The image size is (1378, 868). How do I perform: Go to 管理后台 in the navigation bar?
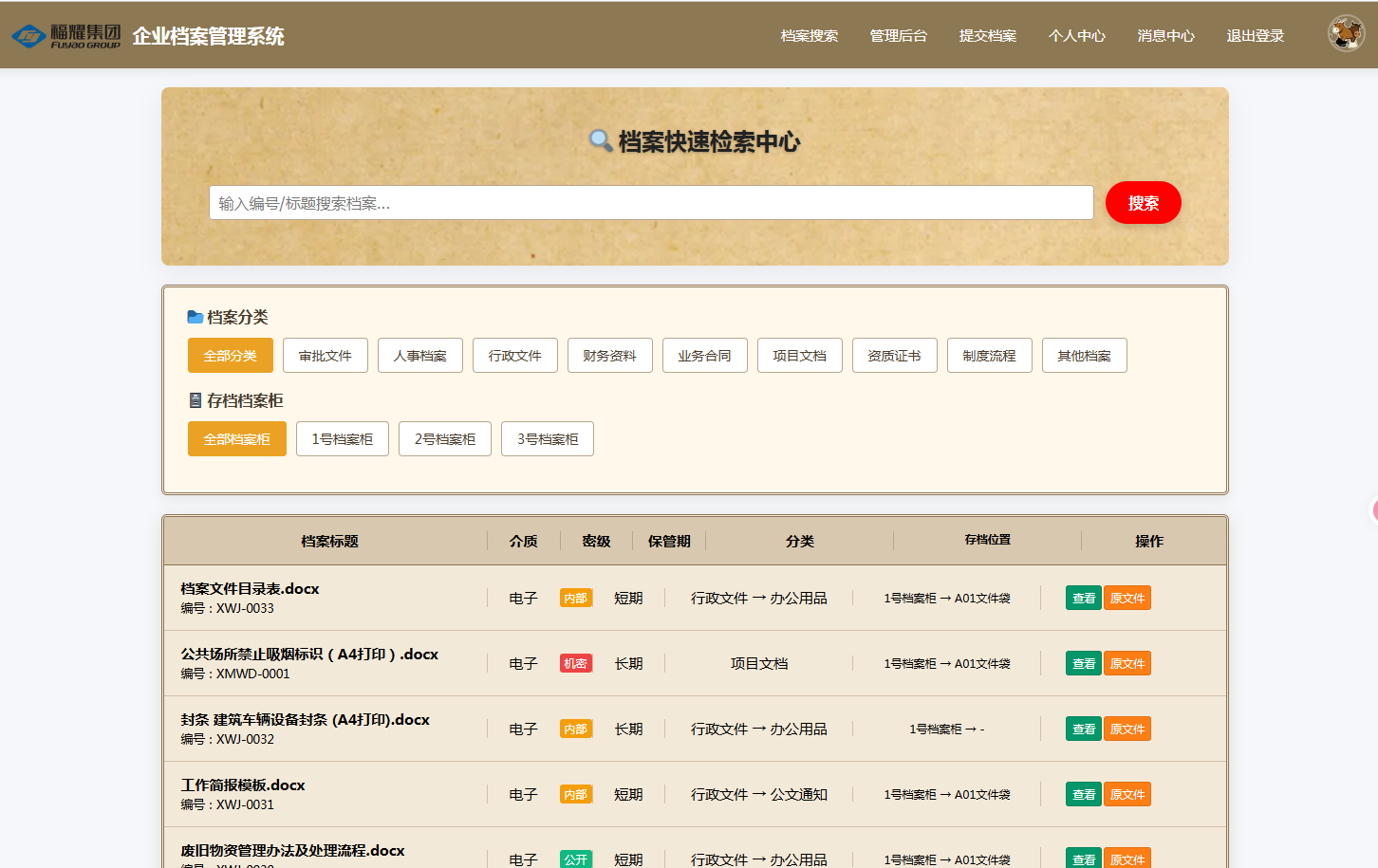tap(899, 36)
